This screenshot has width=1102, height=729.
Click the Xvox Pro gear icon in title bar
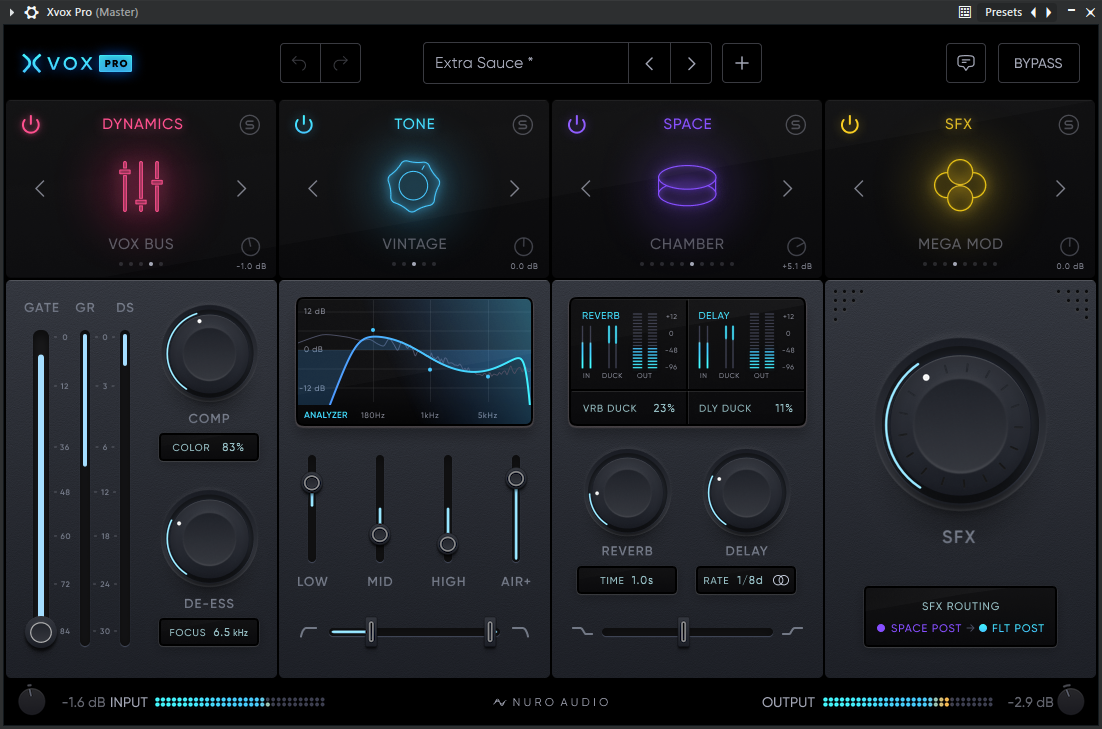[x=31, y=12]
